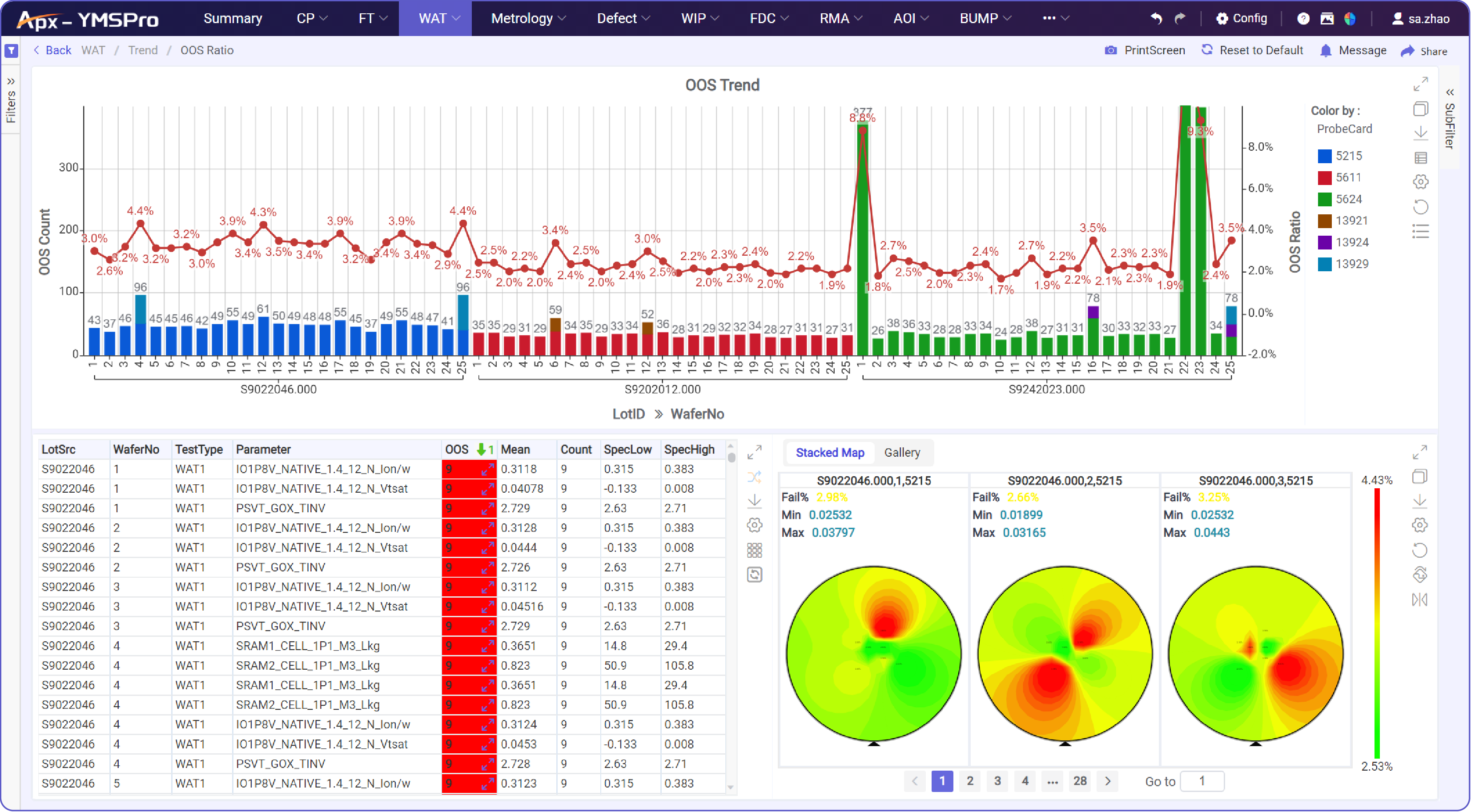Viewport: 1471px width, 812px height.
Task: Click the redo arrow in the top toolbar
Action: (1181, 18)
